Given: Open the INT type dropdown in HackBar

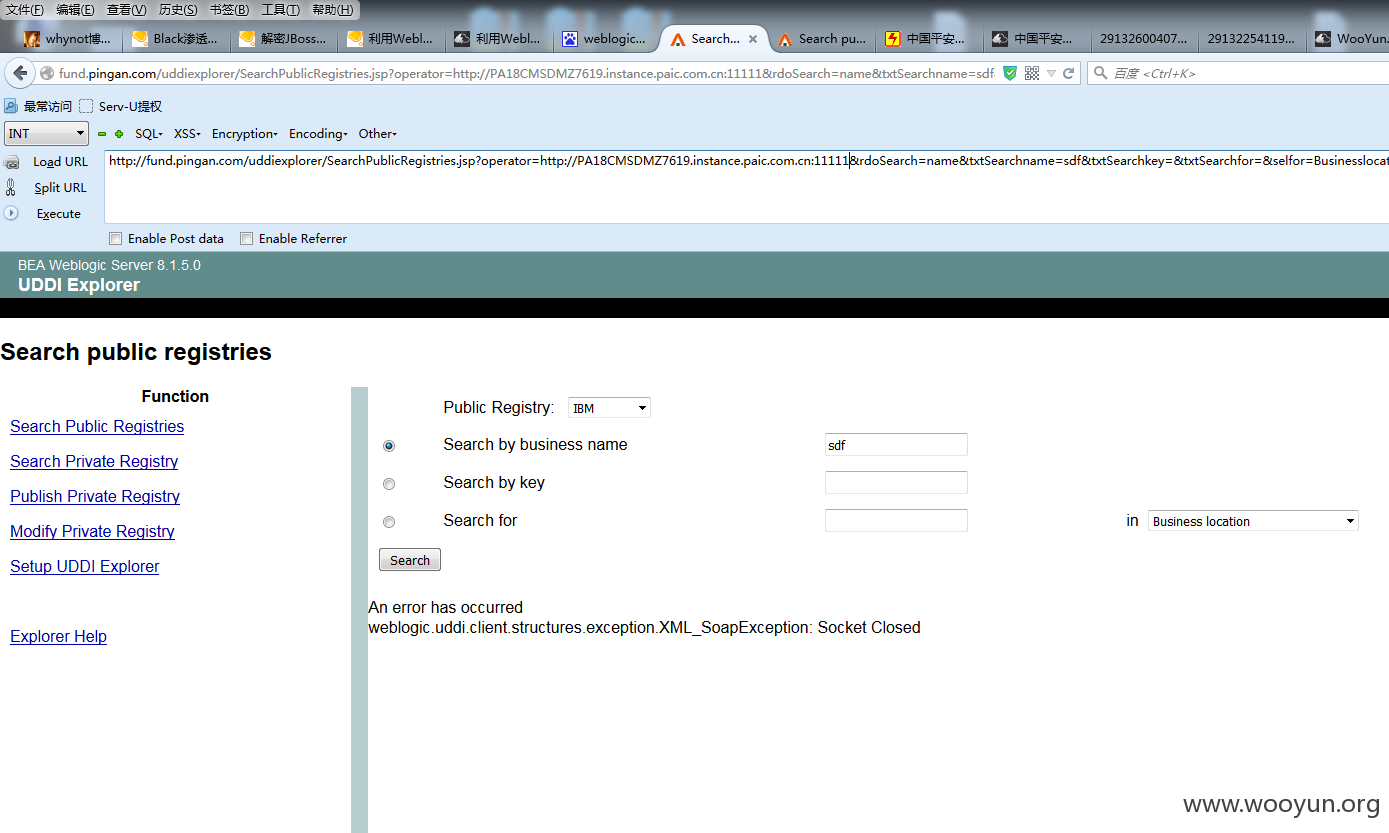Looking at the screenshot, I should coord(47,134).
